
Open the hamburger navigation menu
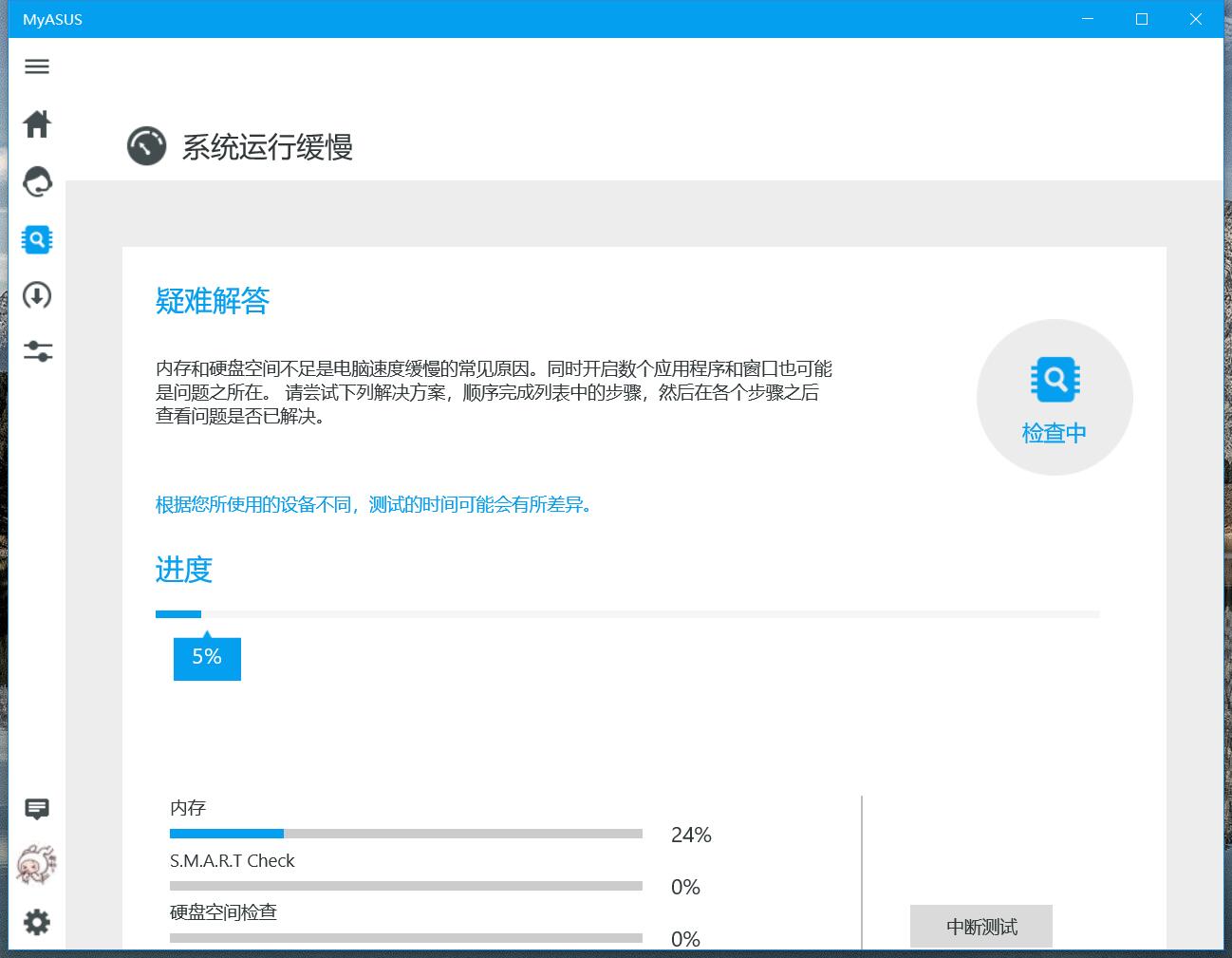[36, 66]
